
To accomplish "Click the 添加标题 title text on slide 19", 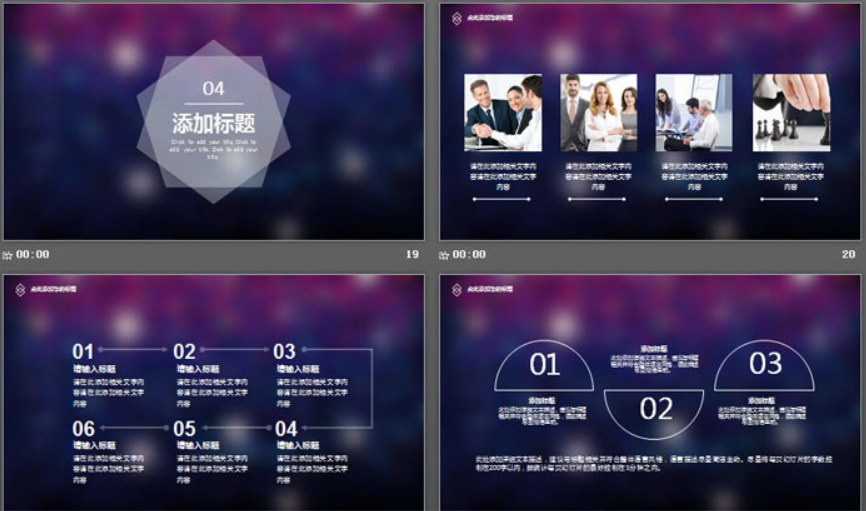I will tap(213, 123).
